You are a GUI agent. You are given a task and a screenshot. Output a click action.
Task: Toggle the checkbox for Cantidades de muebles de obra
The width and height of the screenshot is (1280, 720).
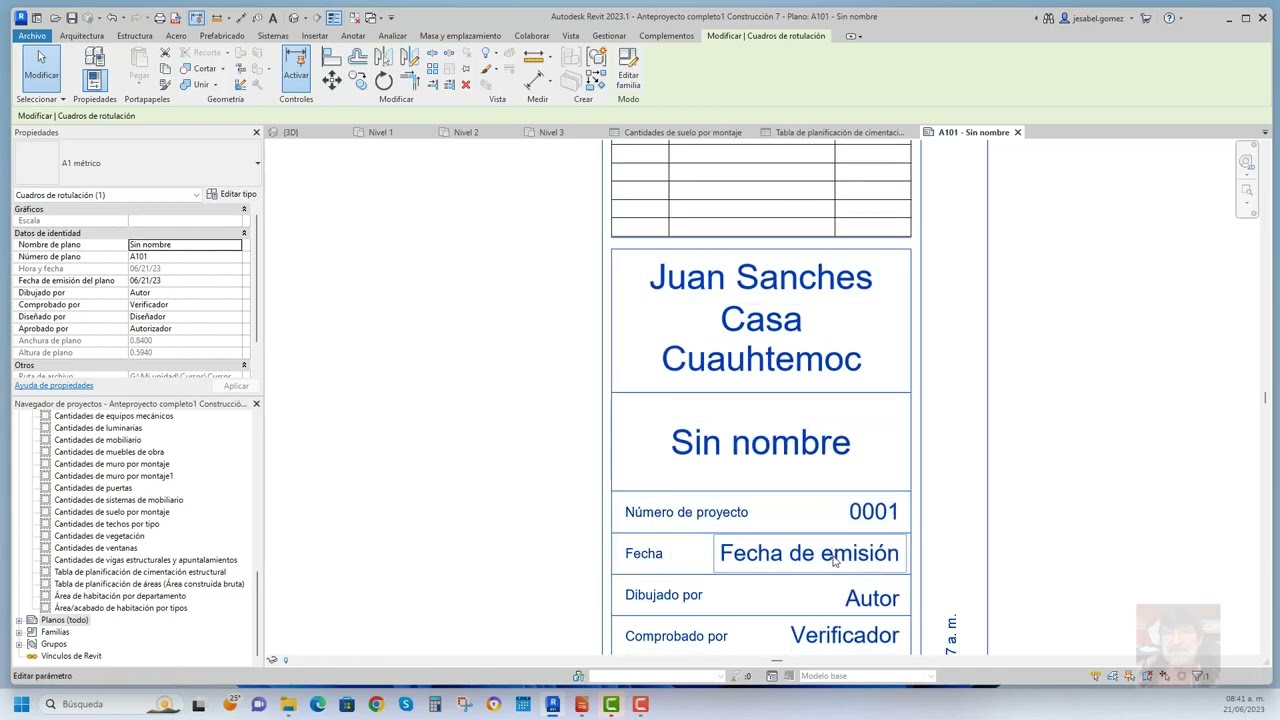[45, 452]
